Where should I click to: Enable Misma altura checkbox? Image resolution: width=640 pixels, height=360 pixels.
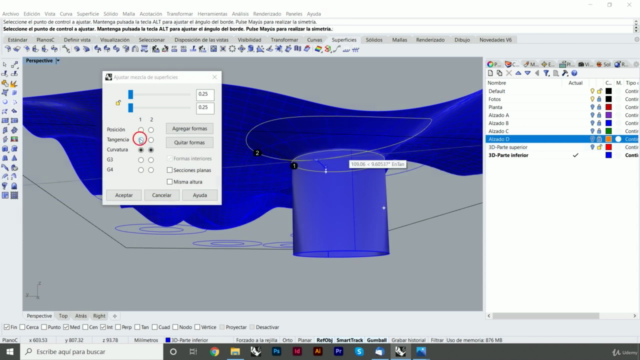coord(169,182)
